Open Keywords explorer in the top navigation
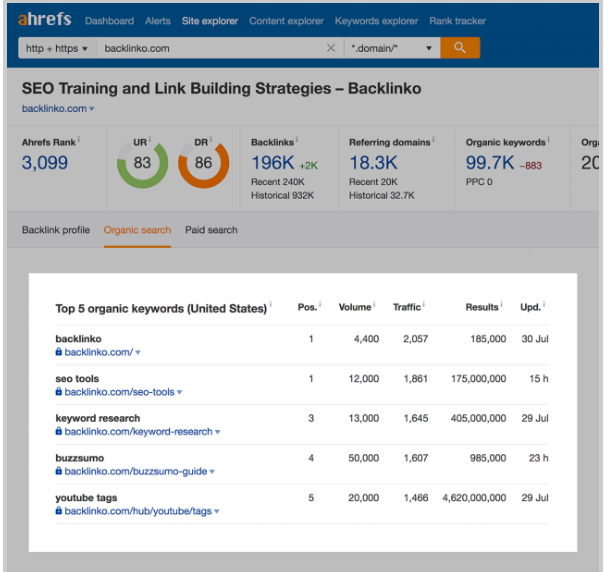605x572 pixels. click(376, 21)
